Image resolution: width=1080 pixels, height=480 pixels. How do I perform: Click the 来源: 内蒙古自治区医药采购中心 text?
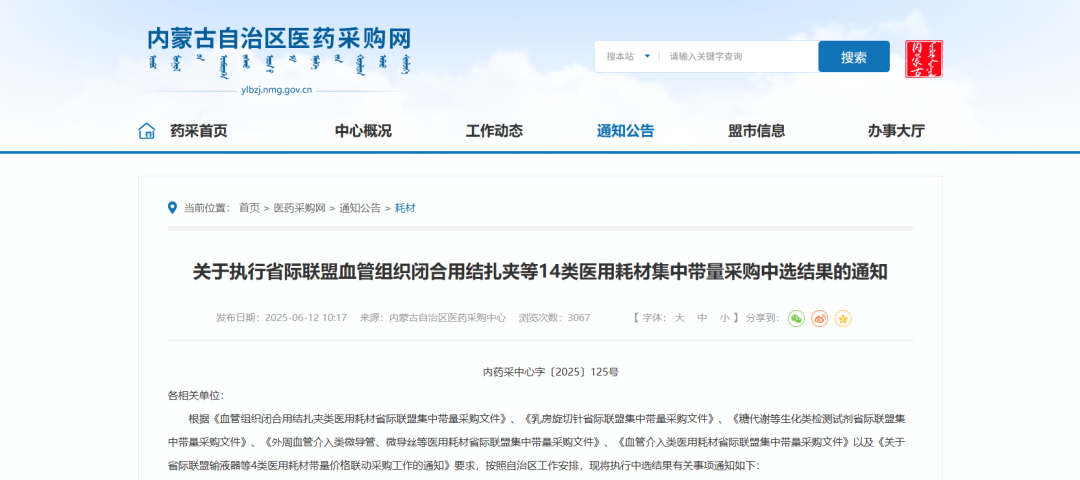pos(433,318)
